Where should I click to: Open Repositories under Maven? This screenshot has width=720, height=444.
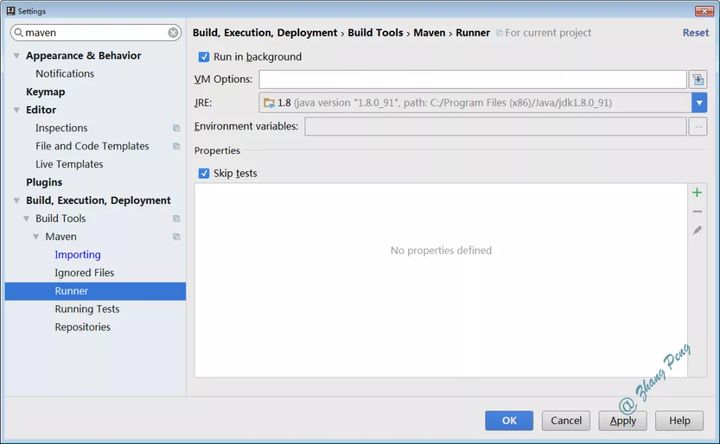click(x=83, y=327)
